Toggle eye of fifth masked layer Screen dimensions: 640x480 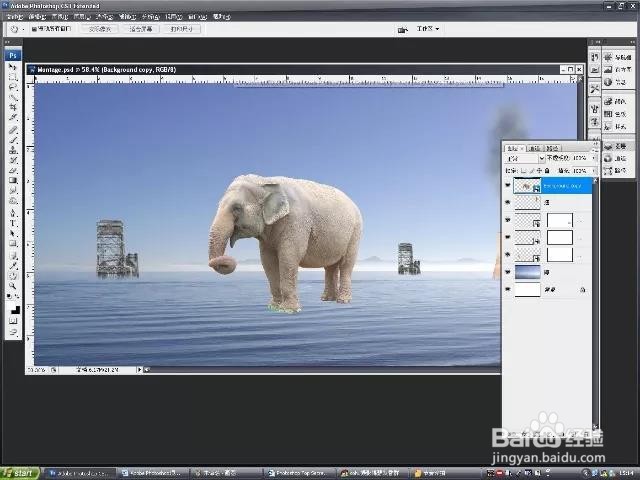pyautogui.click(x=508, y=254)
